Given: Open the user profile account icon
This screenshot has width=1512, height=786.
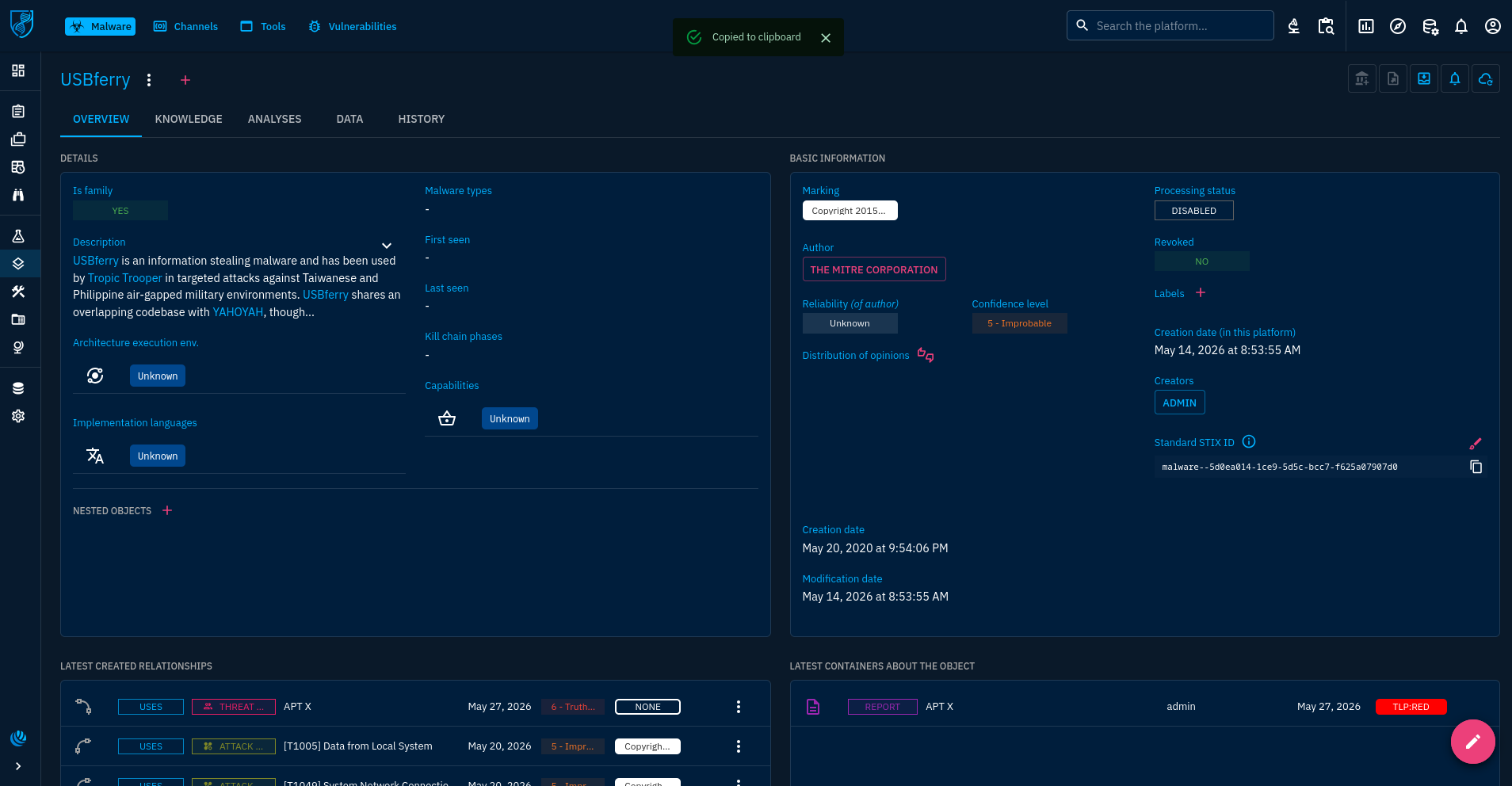Looking at the screenshot, I should point(1493,26).
